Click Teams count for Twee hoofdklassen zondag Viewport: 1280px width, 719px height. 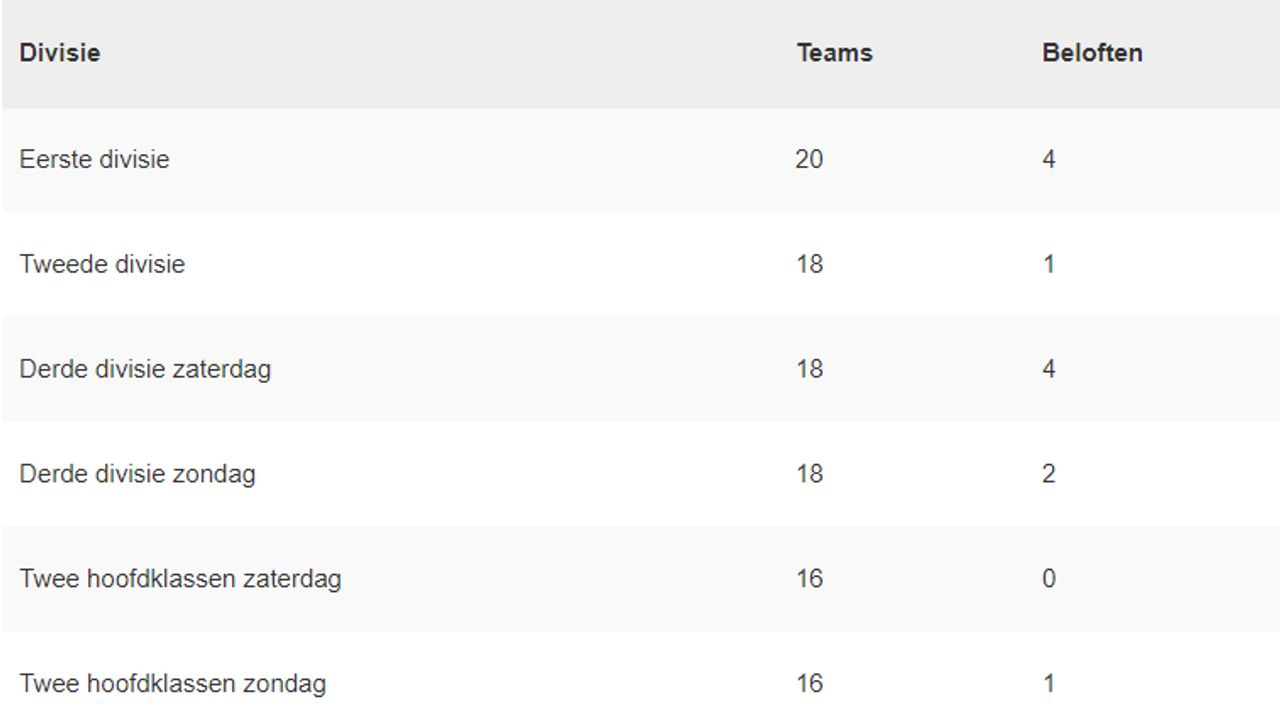[x=809, y=684]
